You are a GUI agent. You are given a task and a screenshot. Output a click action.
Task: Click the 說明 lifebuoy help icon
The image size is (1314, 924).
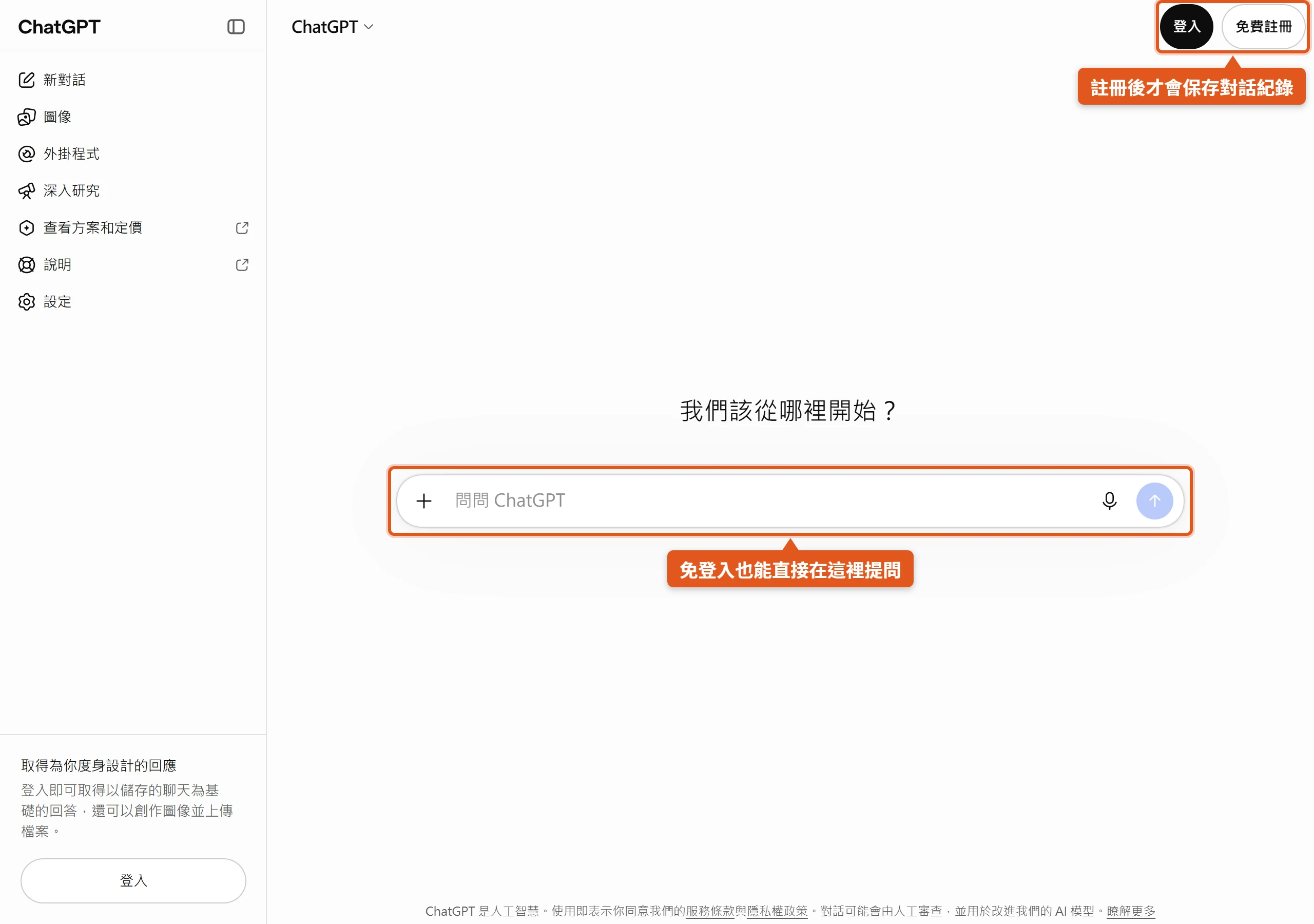click(26, 265)
